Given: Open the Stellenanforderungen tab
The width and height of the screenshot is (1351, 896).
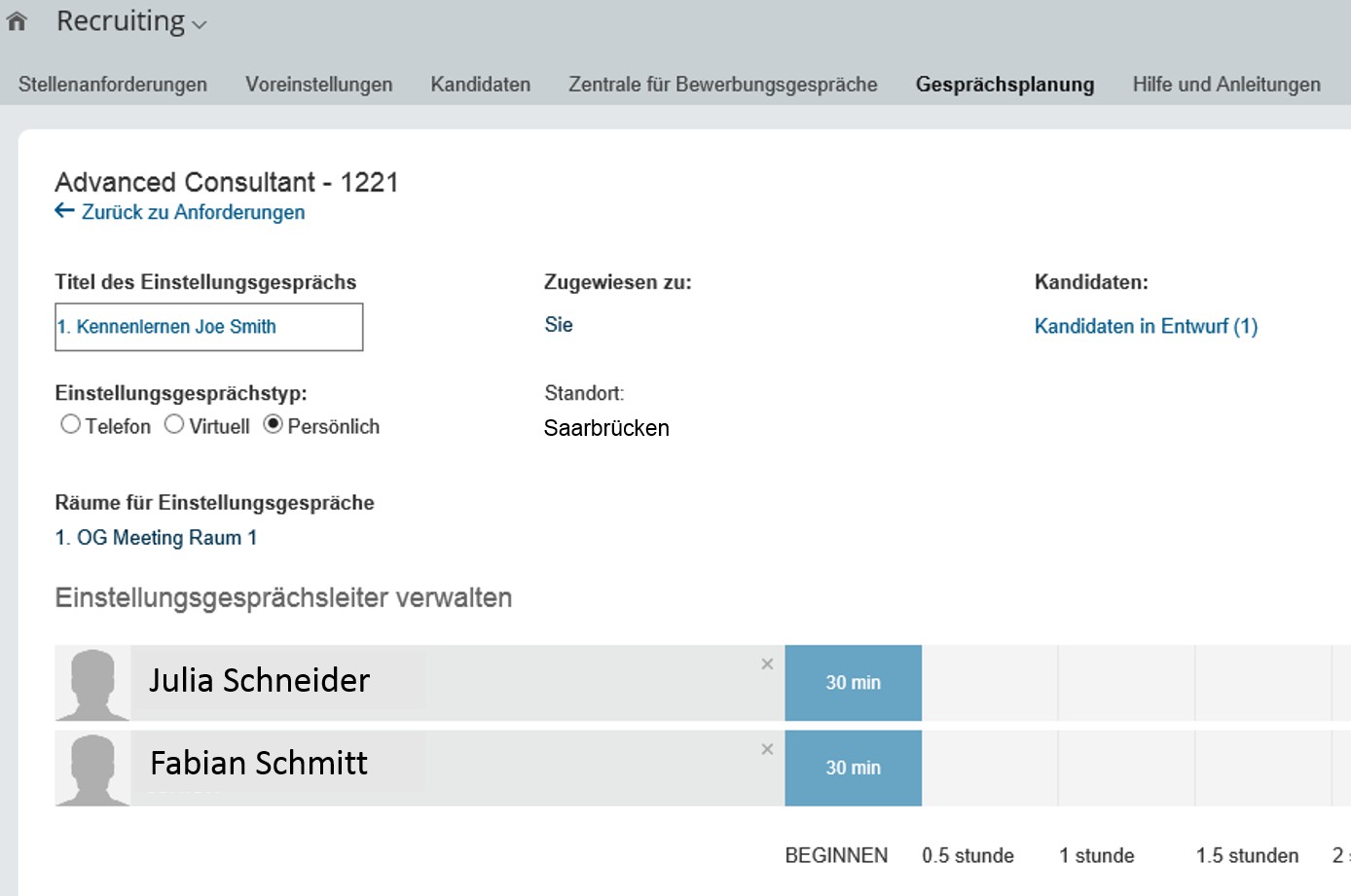Looking at the screenshot, I should (113, 85).
